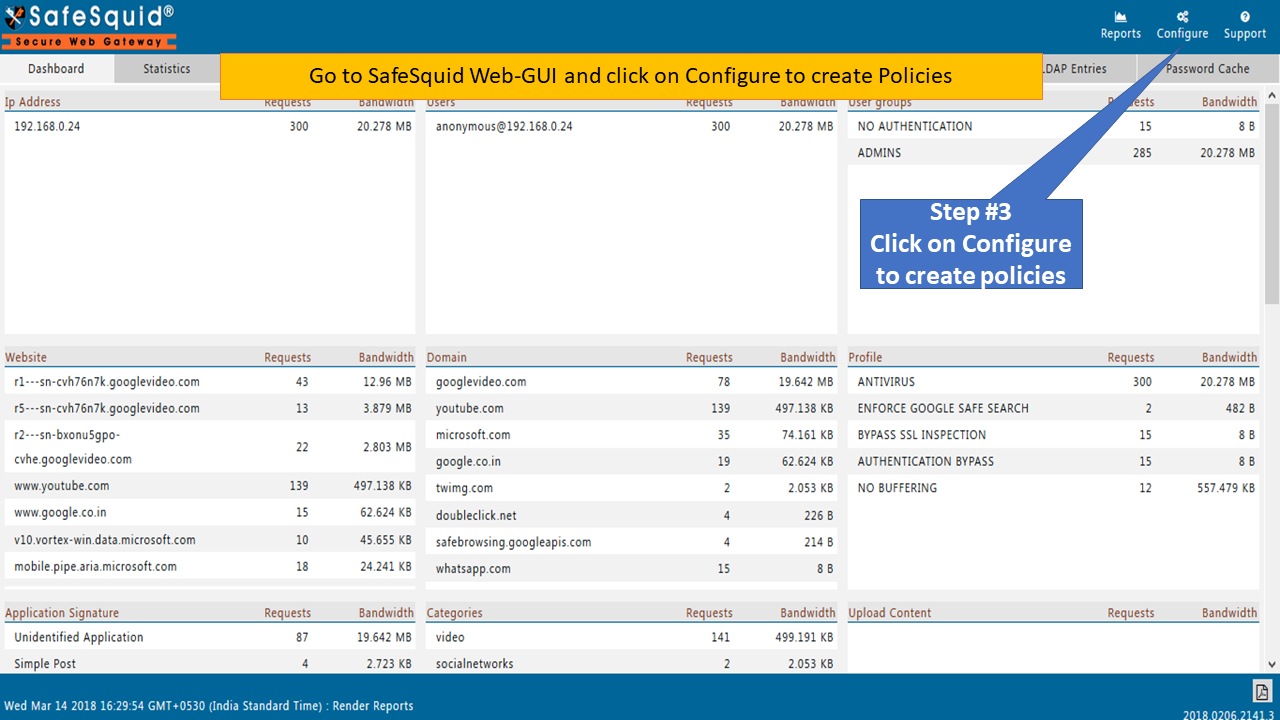This screenshot has height=720, width=1280.
Task: Click the vertical scrollbar thumb
Action: tap(1272, 203)
